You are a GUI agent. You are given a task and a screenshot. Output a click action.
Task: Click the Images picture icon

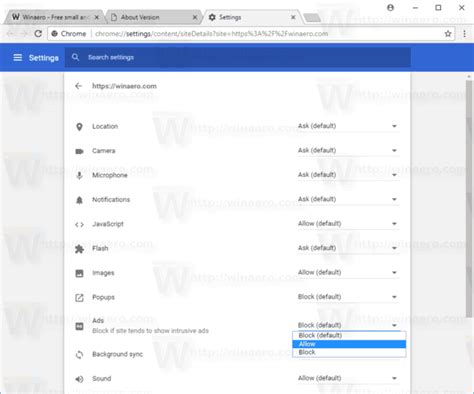coord(79,273)
